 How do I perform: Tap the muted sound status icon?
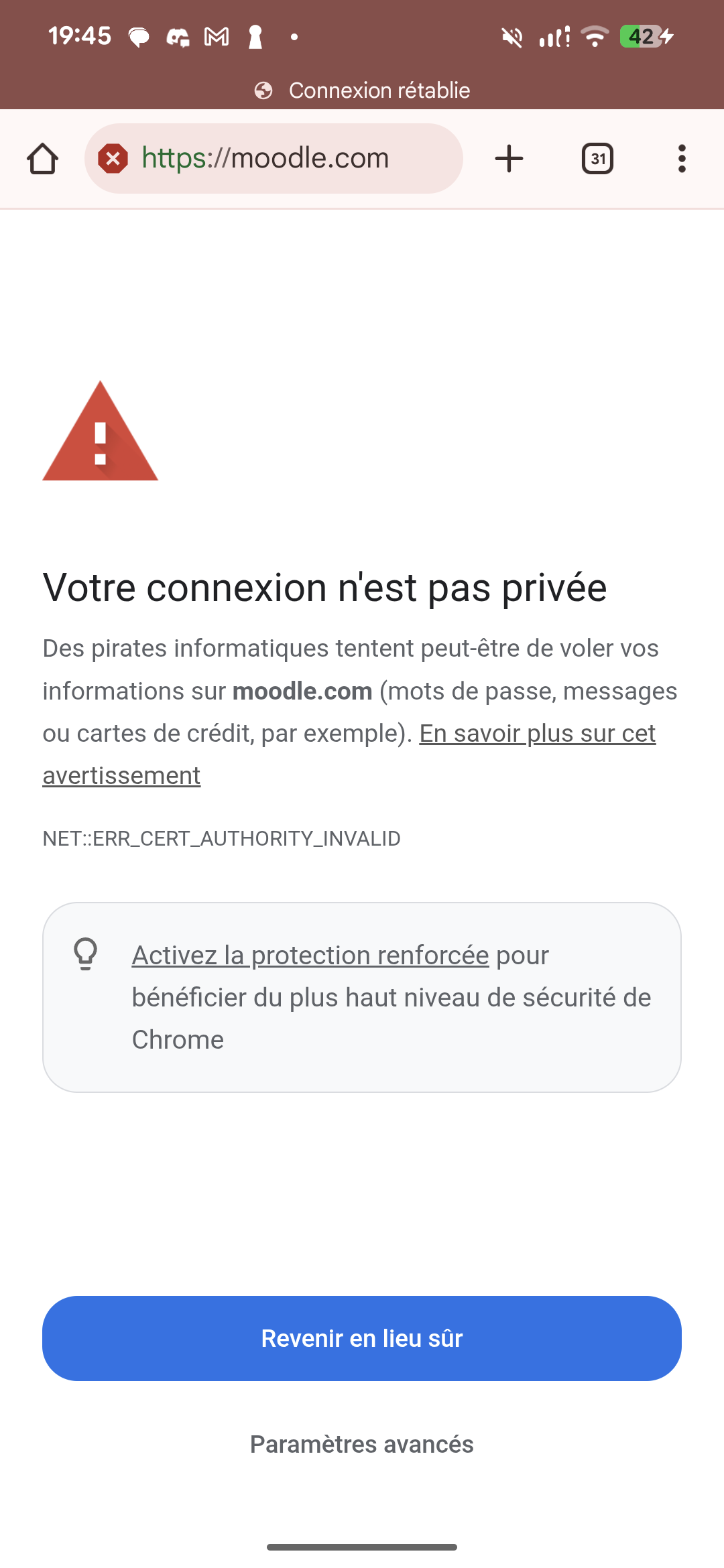pos(512,37)
